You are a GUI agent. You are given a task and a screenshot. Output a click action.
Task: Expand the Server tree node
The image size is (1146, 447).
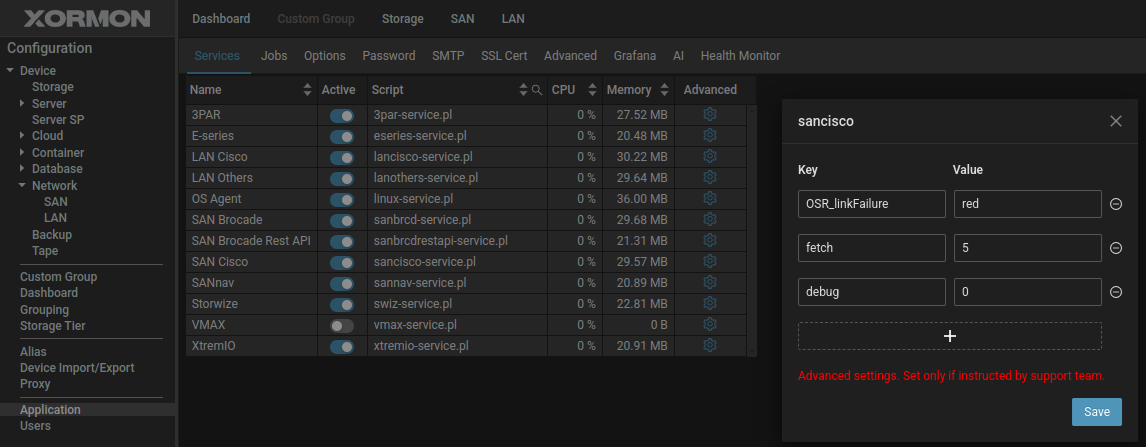(22, 104)
